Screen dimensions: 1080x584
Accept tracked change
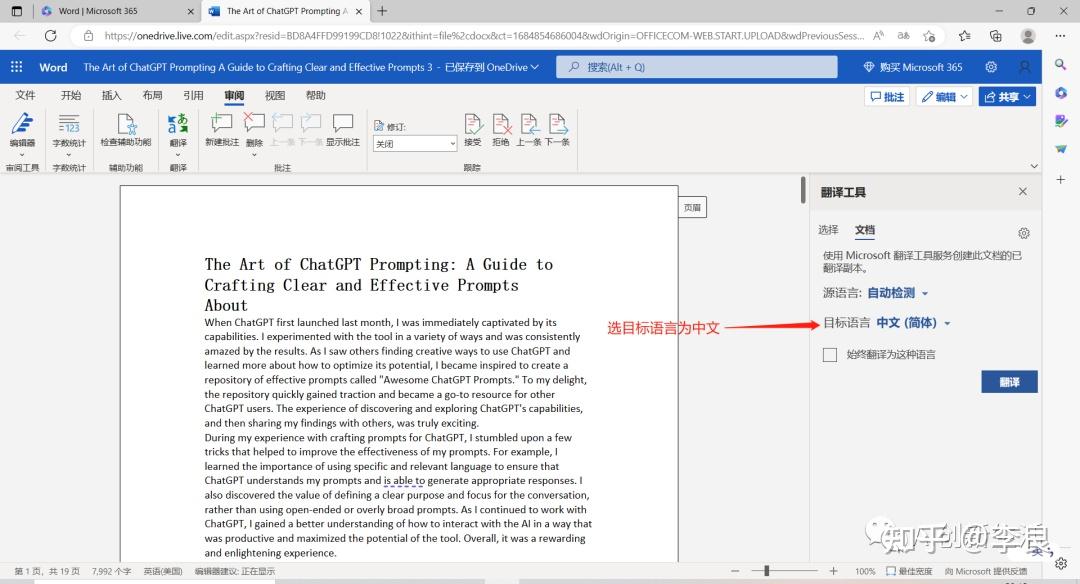(x=472, y=130)
